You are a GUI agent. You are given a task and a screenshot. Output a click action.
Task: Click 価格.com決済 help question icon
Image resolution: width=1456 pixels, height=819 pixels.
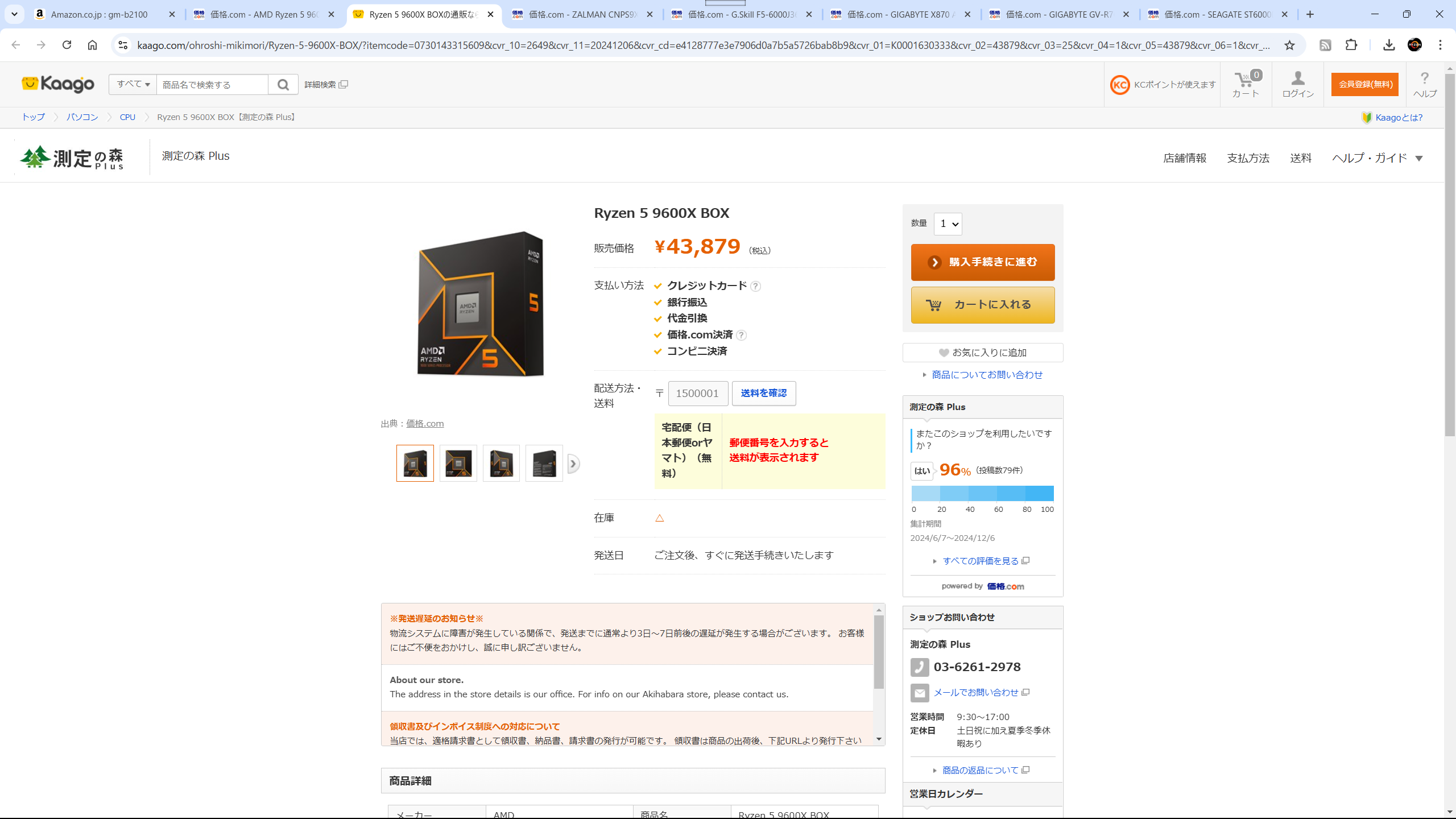tap(741, 335)
